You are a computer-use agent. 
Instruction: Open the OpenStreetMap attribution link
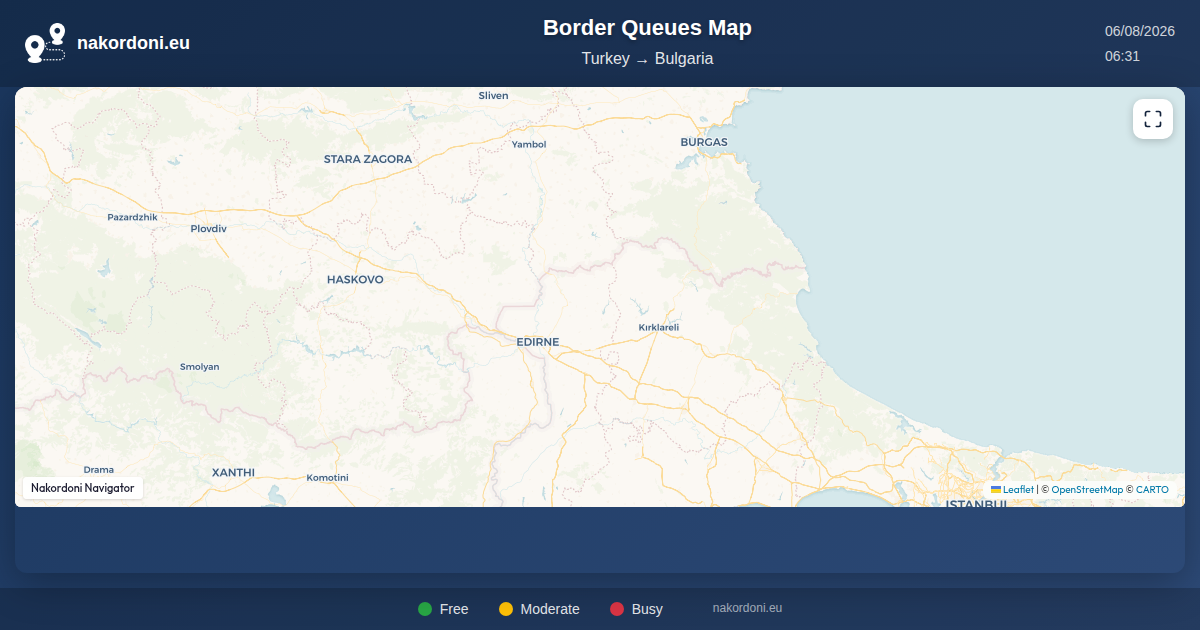pos(1087,490)
